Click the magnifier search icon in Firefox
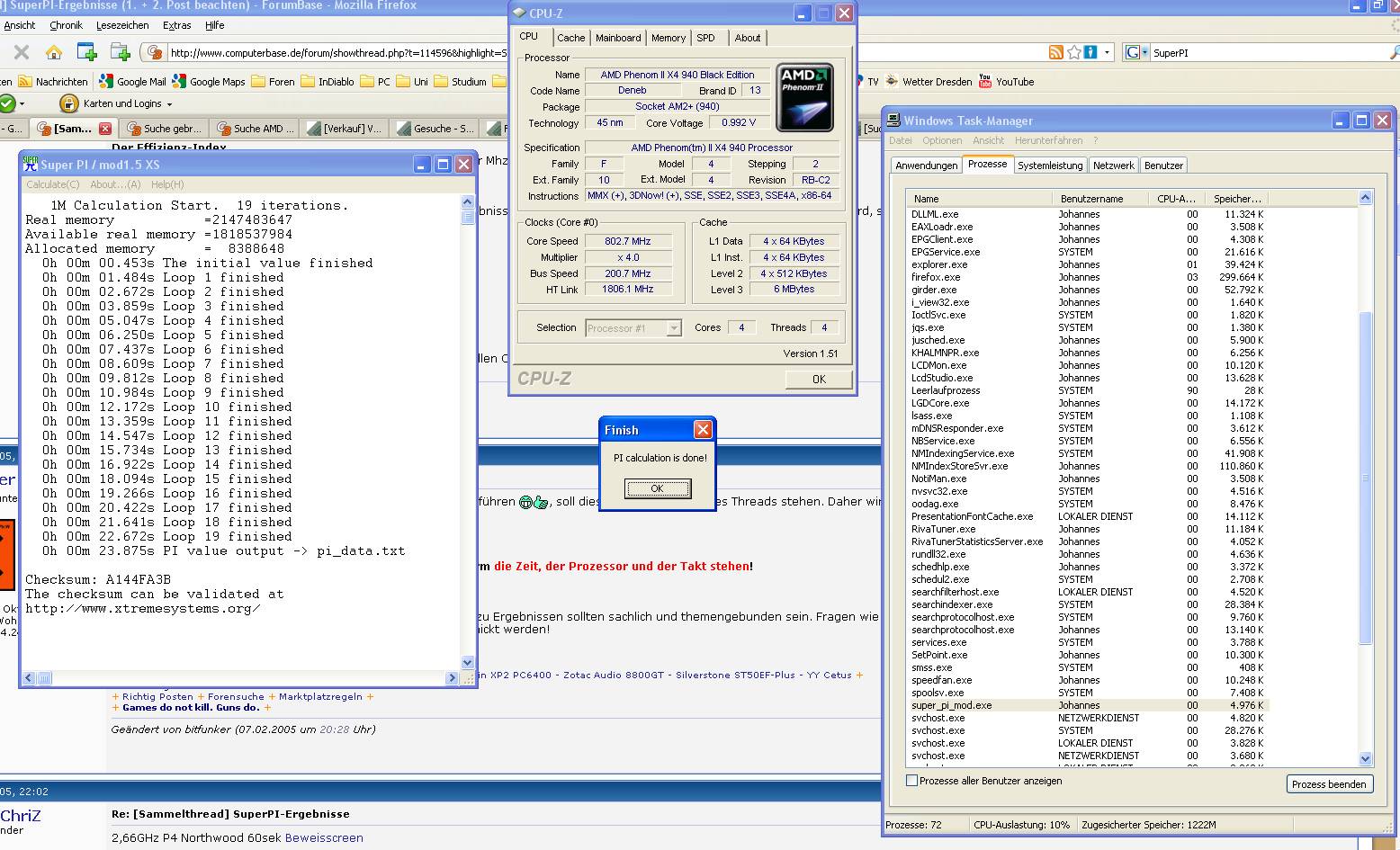 (1394, 52)
